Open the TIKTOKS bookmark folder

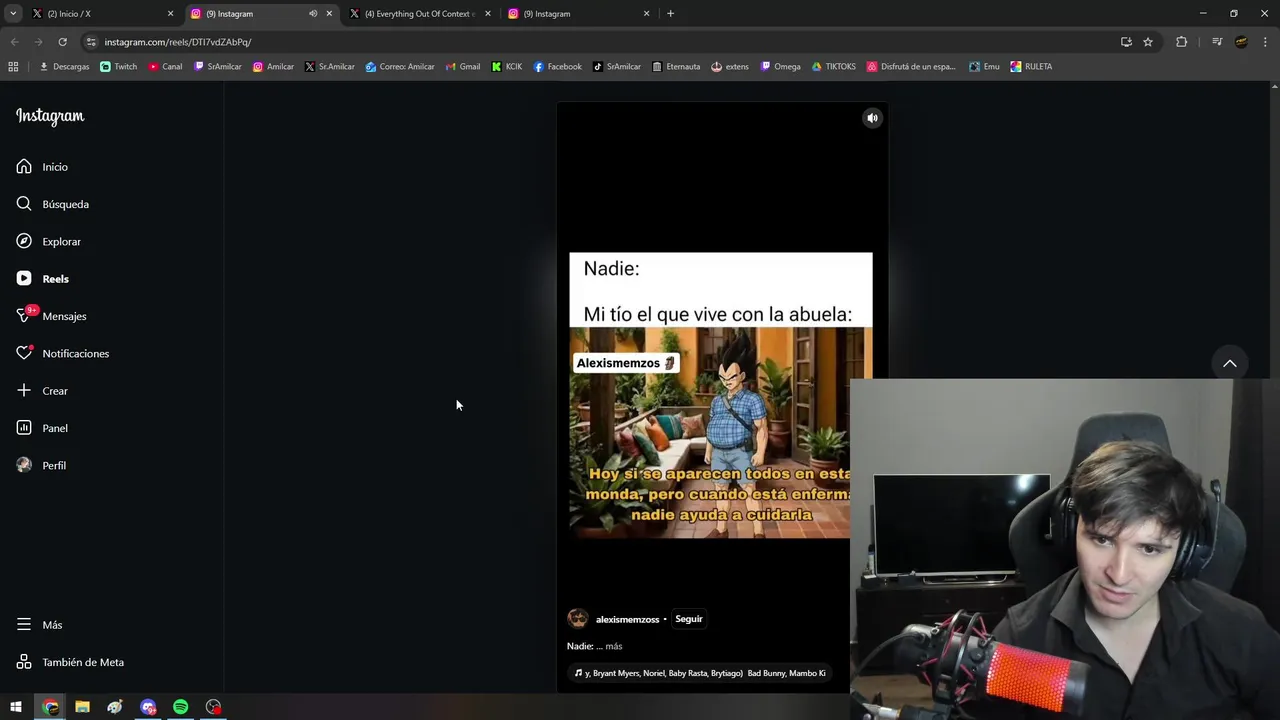(x=833, y=67)
